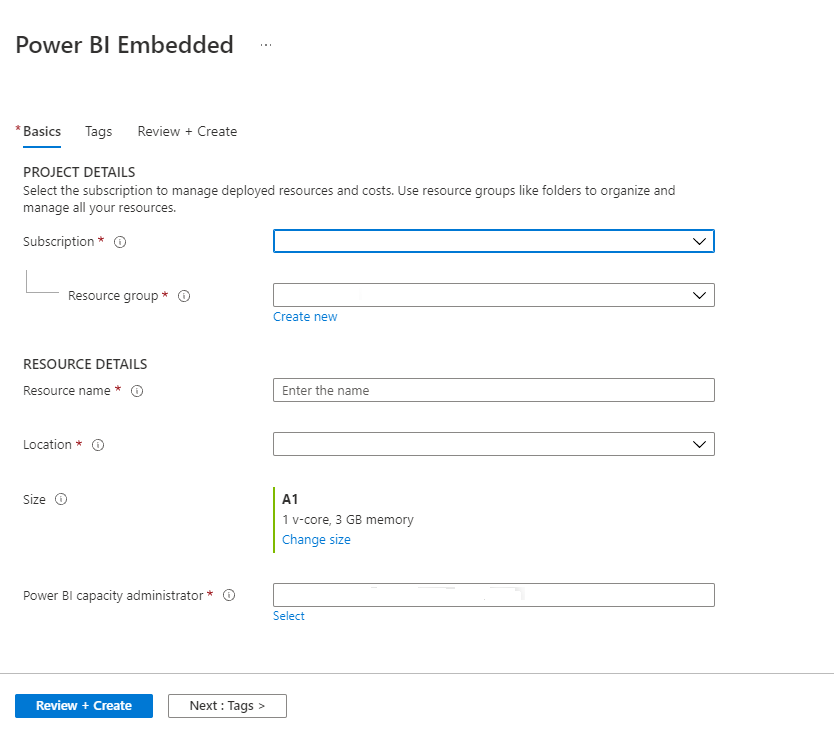Select the Basics tab
The width and height of the screenshot is (834, 732).
click(41, 131)
